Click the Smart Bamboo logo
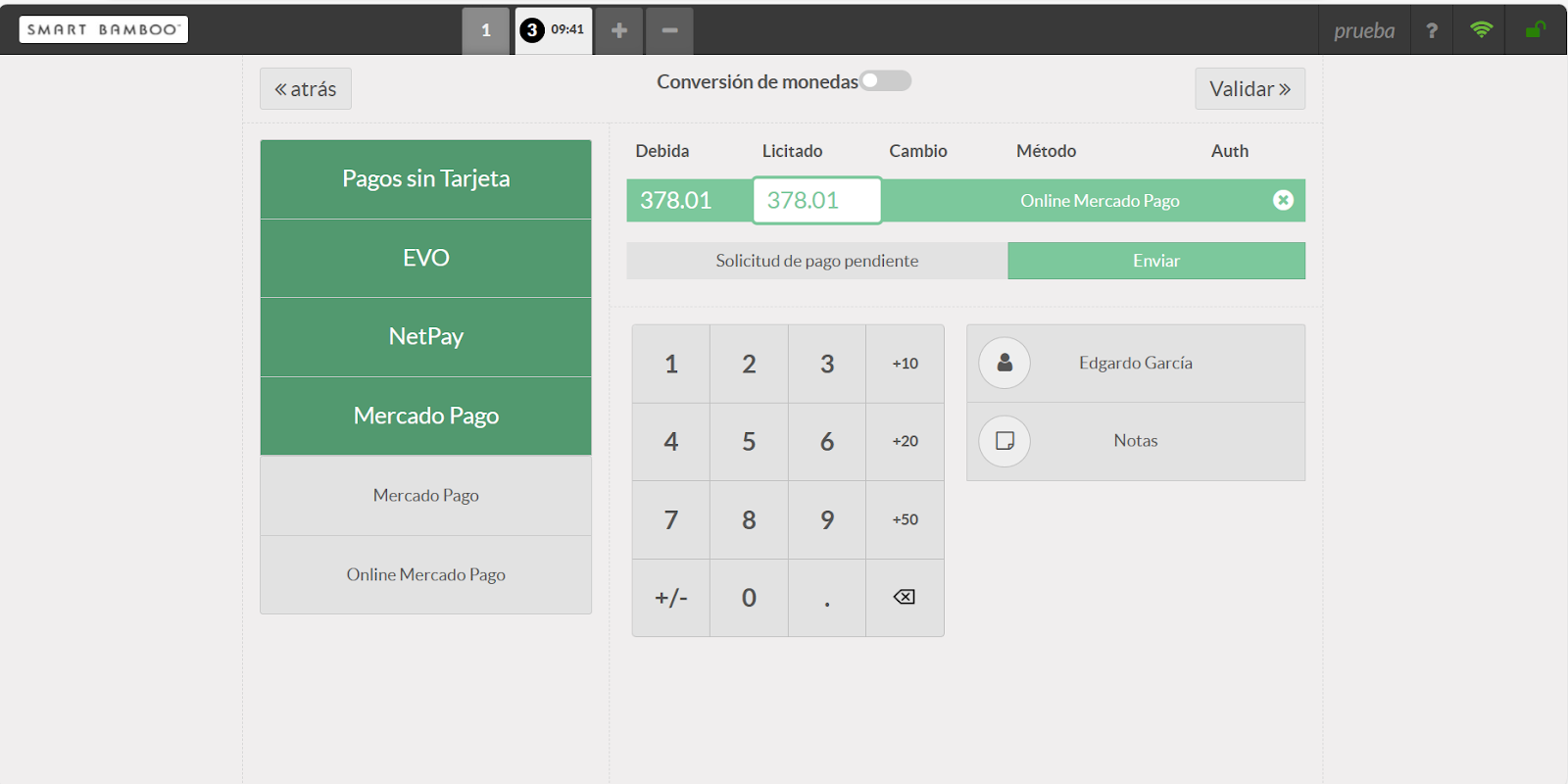This screenshot has height=784, width=1568. click(x=104, y=29)
